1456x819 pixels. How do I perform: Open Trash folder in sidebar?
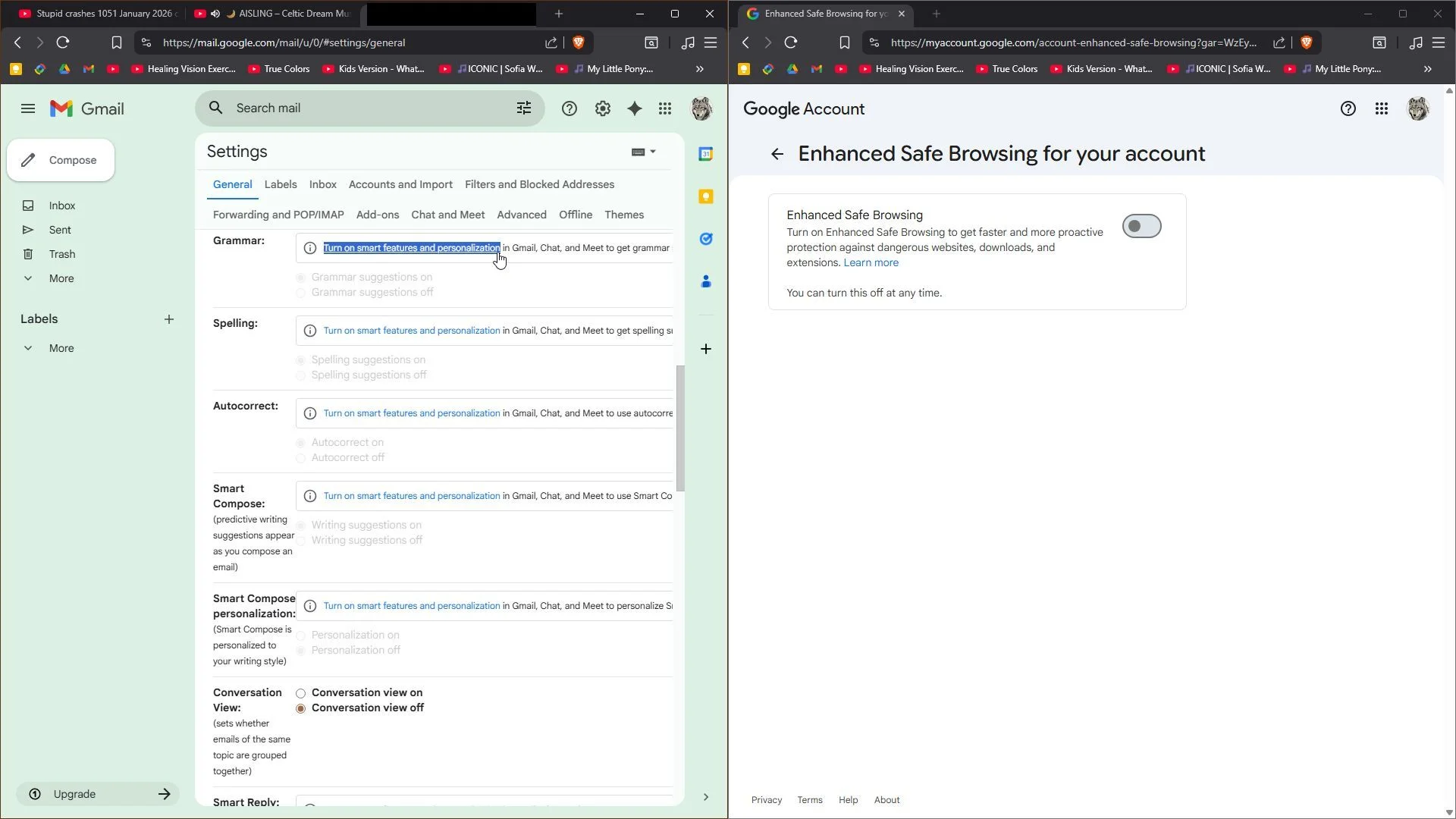click(62, 254)
